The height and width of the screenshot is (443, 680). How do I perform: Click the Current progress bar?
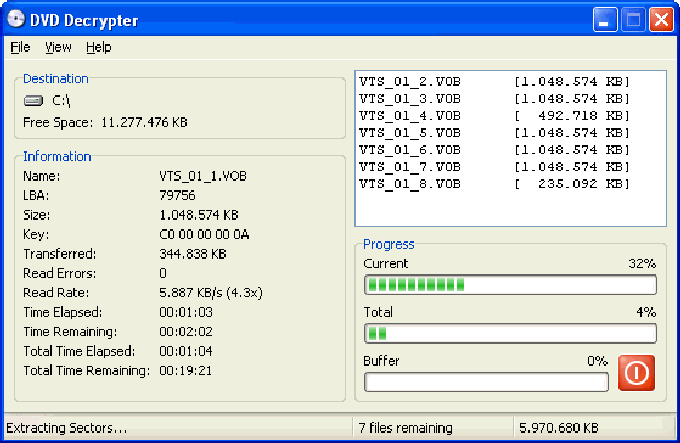510,285
